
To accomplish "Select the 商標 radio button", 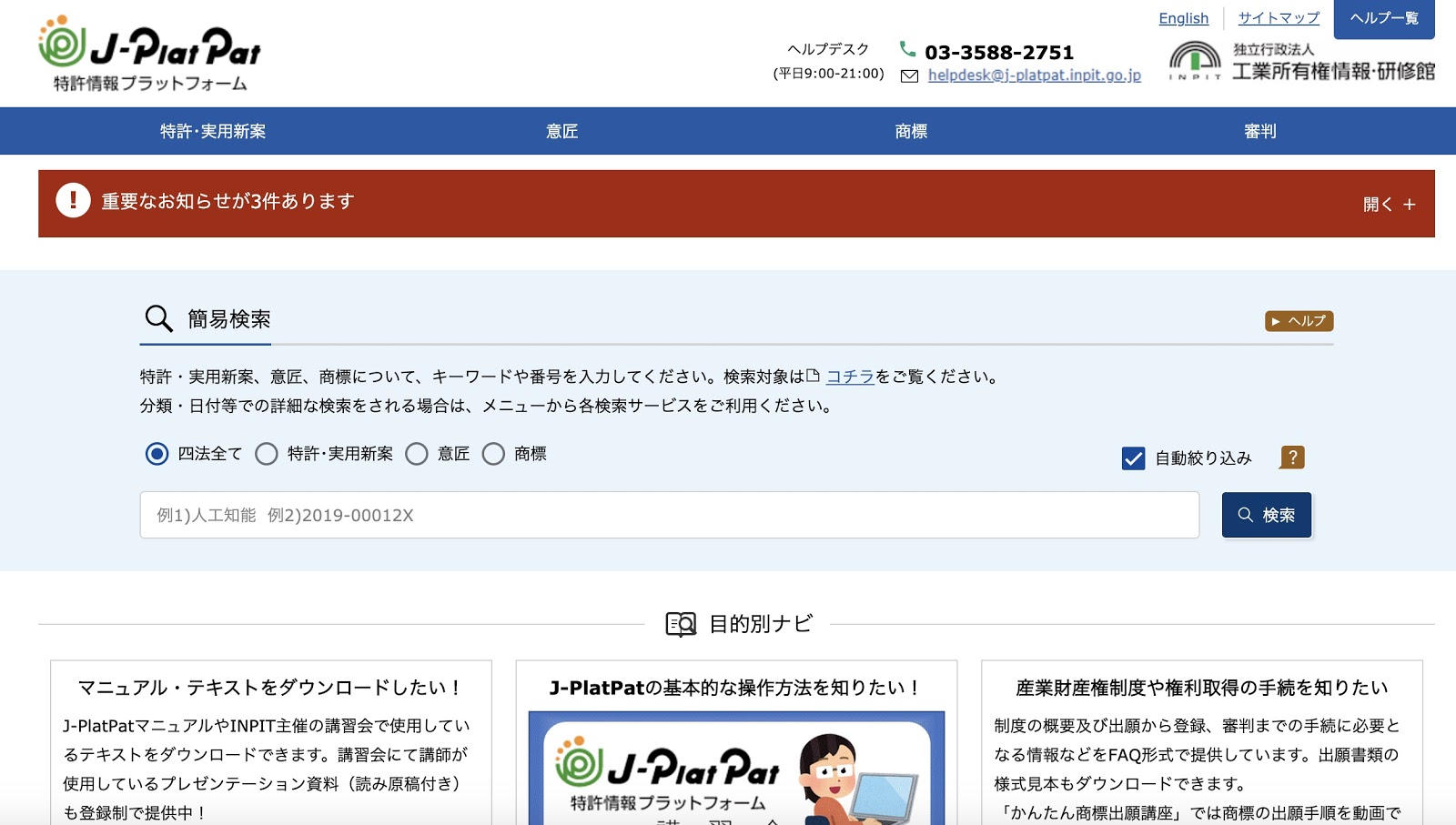I will click(493, 454).
